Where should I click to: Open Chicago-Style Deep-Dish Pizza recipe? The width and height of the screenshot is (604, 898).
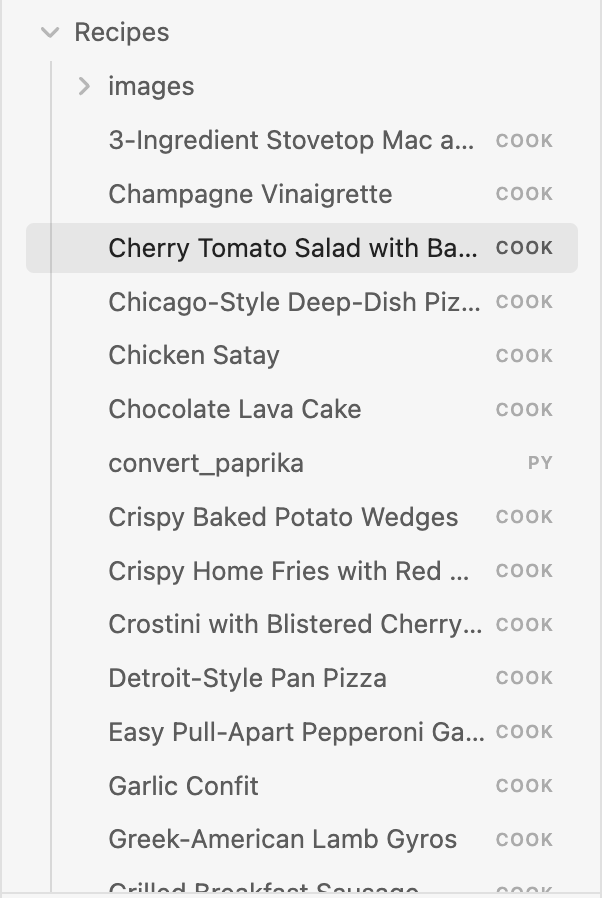click(292, 301)
